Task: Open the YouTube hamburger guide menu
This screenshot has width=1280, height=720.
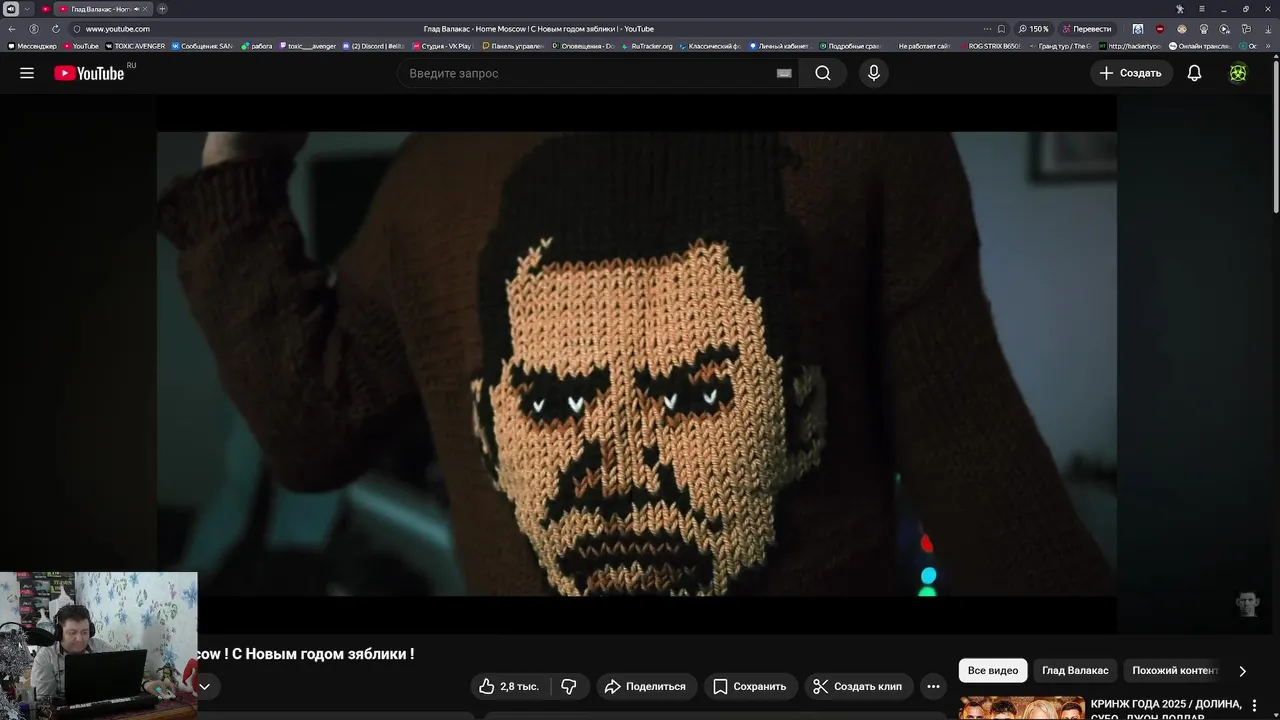Action: 27,73
